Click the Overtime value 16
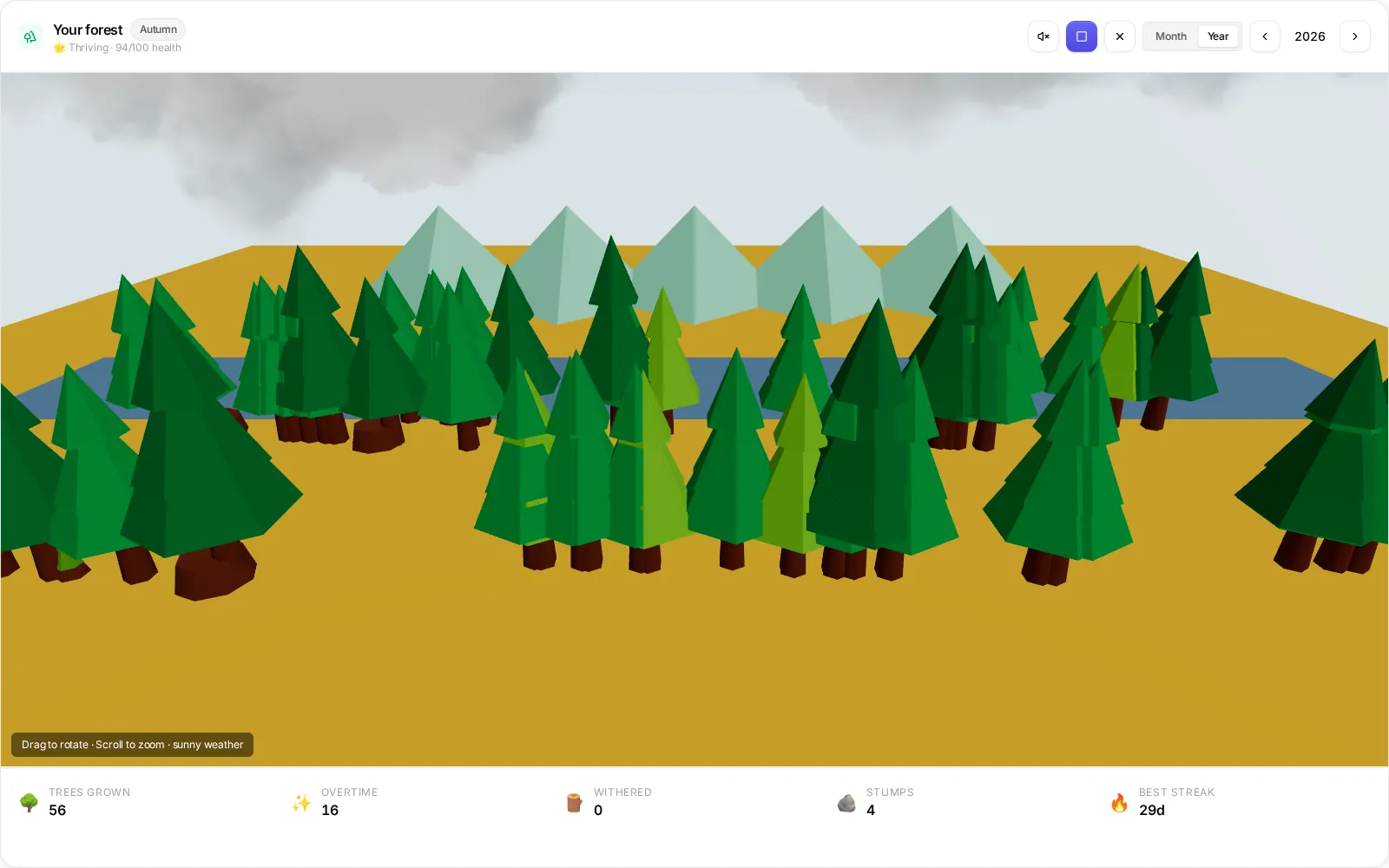The image size is (1389, 868). (x=330, y=810)
